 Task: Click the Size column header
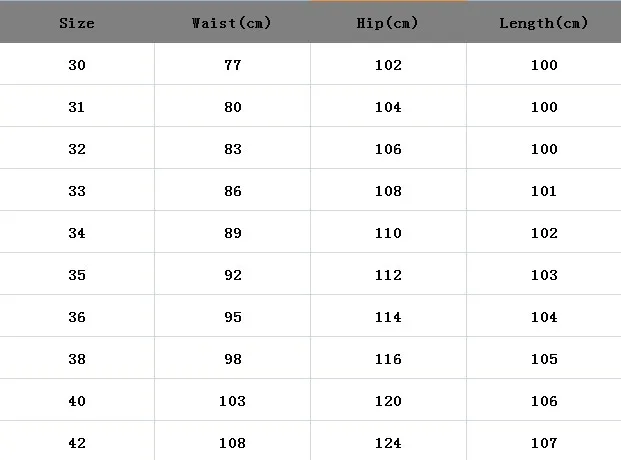(77, 22)
